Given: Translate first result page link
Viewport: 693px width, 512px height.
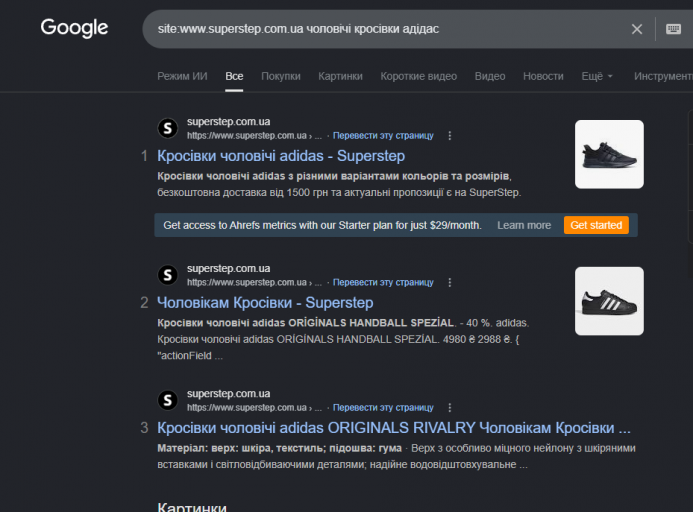Looking at the screenshot, I should (x=383, y=136).
